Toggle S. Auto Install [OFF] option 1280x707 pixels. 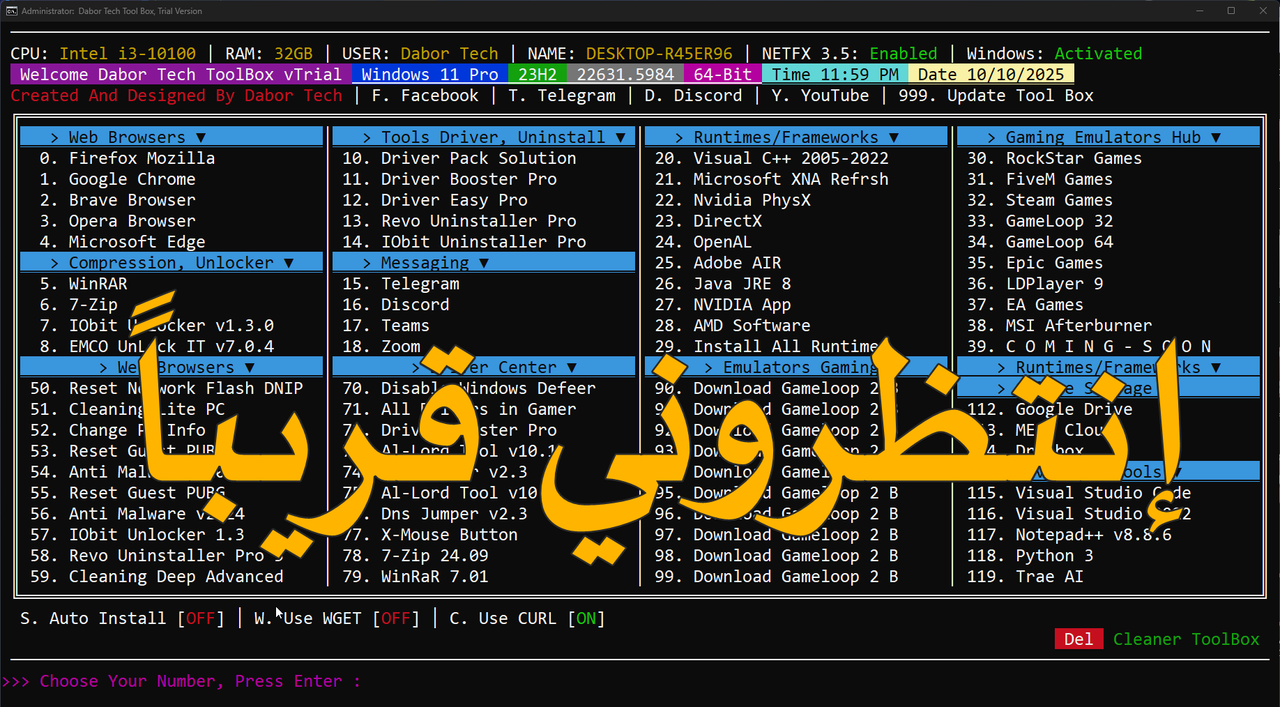(123, 618)
